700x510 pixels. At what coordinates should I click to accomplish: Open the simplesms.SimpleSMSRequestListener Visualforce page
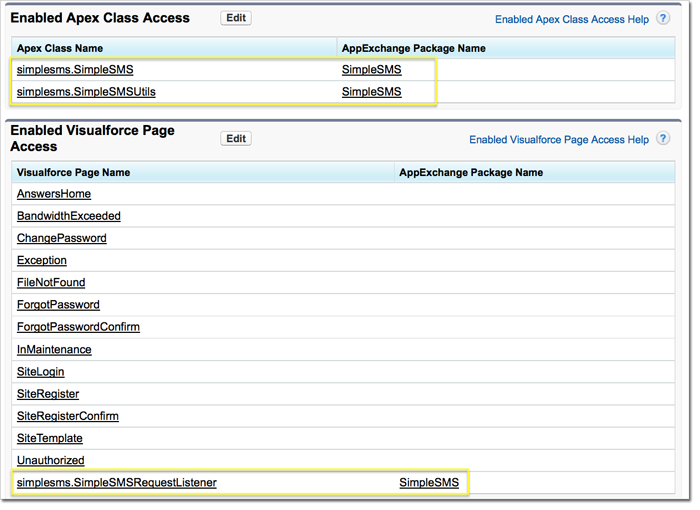tap(117, 483)
